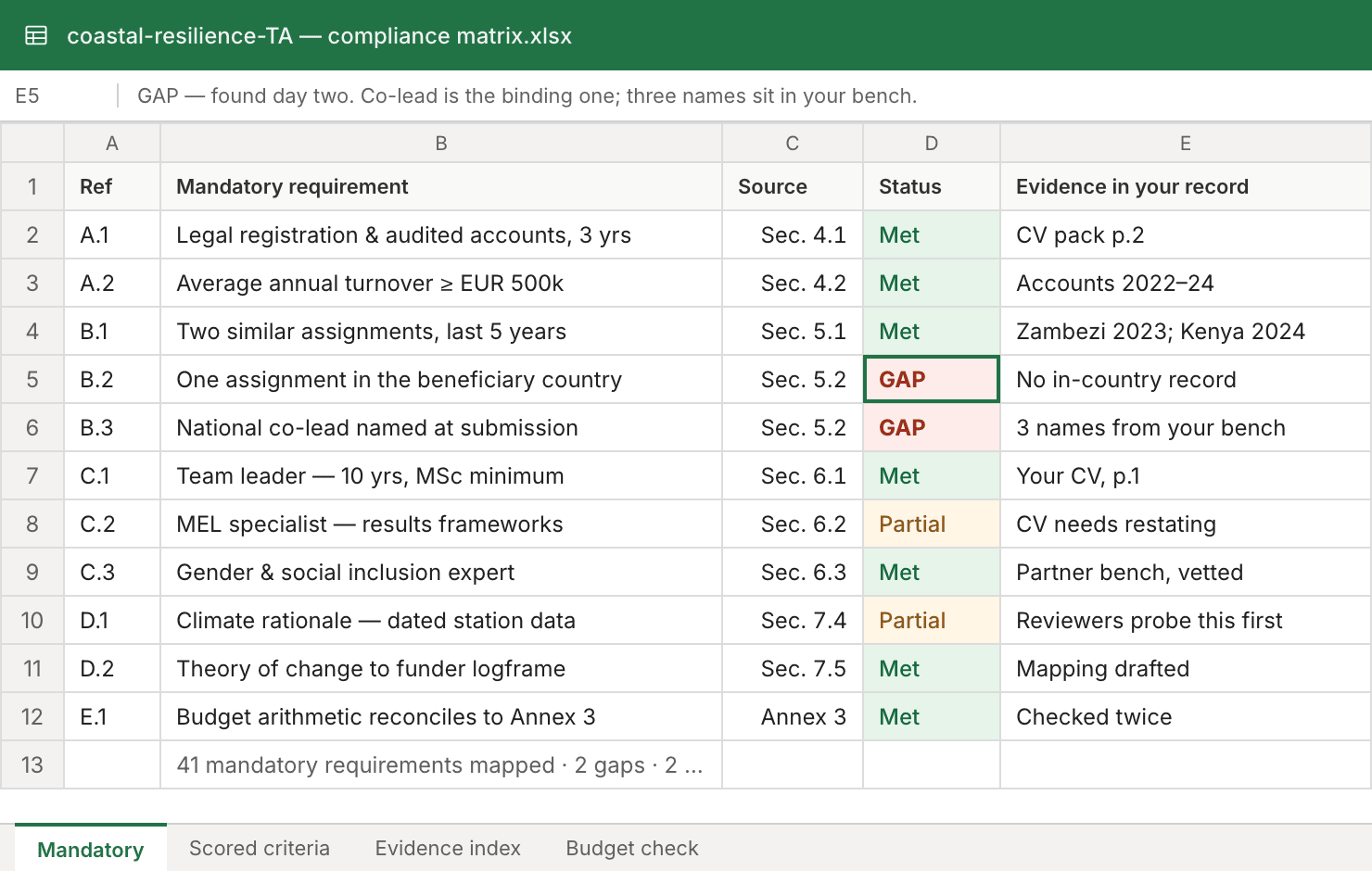Select Met status for Legal registration row
Viewport: 1372px width, 871px height.
click(932, 234)
